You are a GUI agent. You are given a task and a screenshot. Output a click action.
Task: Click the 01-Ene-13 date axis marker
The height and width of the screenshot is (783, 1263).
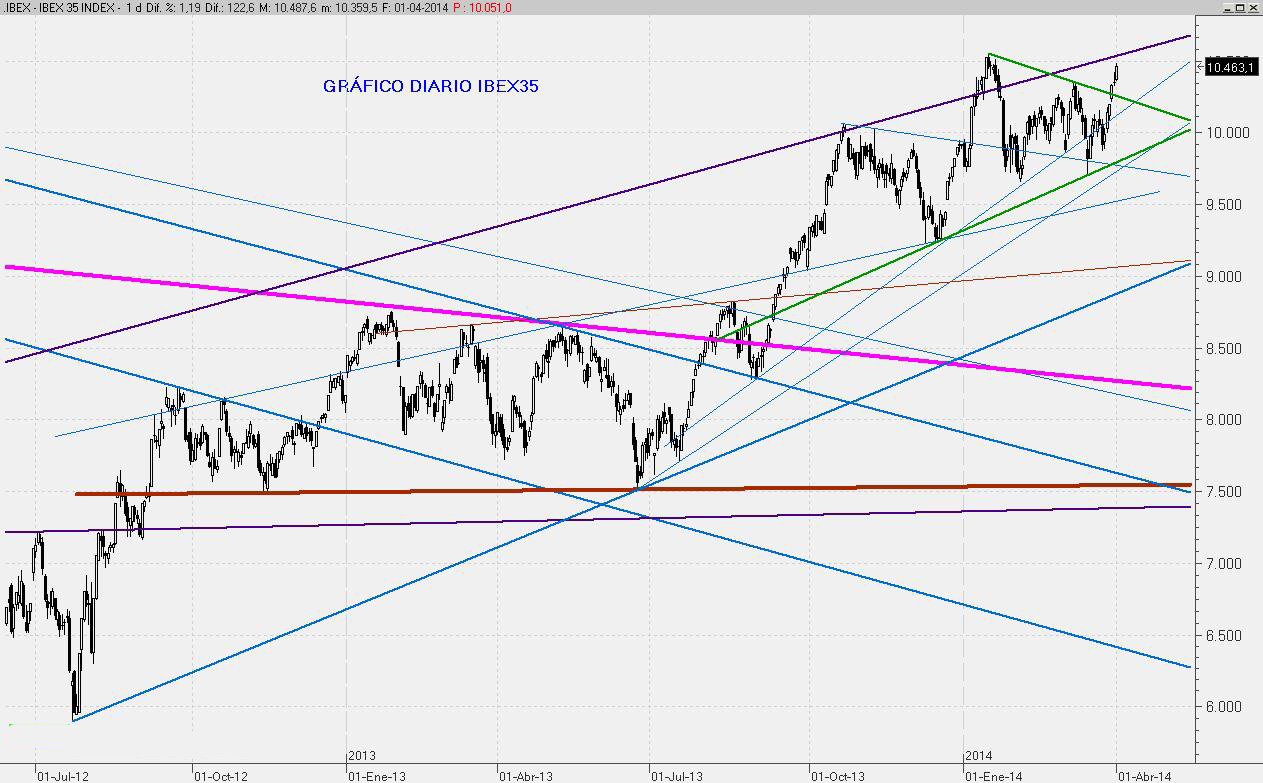376,774
